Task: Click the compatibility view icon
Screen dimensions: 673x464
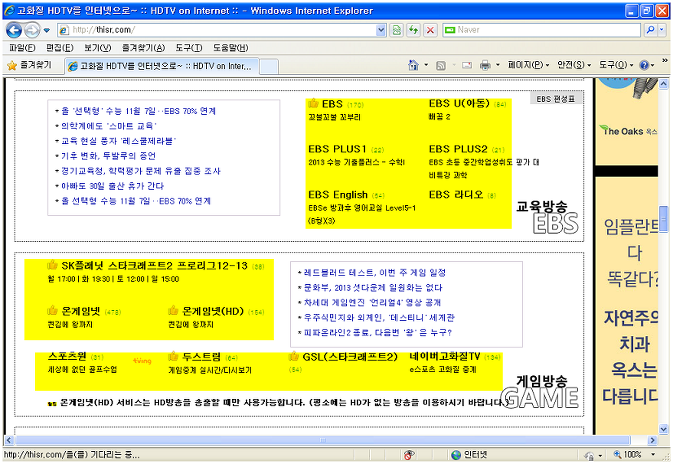Action: point(397,30)
